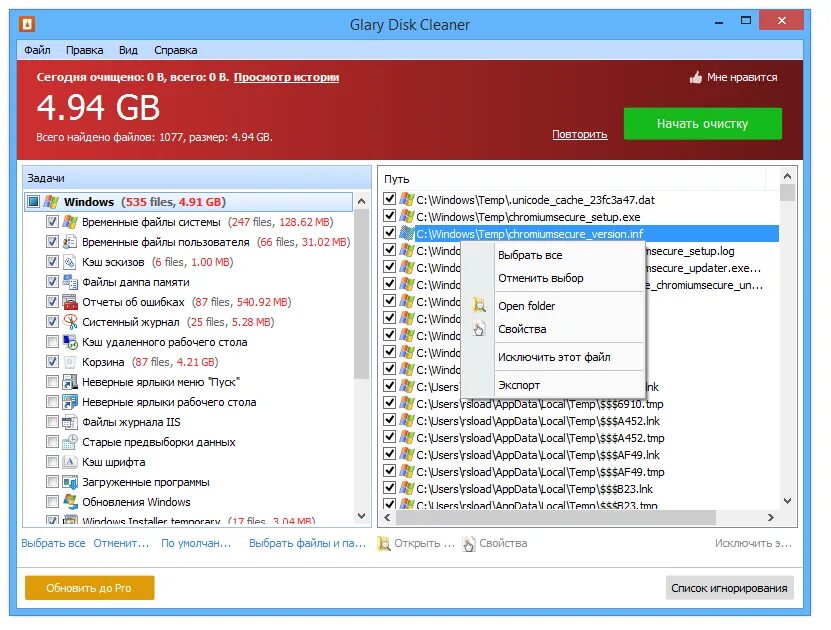Enable 'Кэш удаленного рабочего стола' checkbox
Viewport: 831px width, 630px height.
[x=52, y=342]
